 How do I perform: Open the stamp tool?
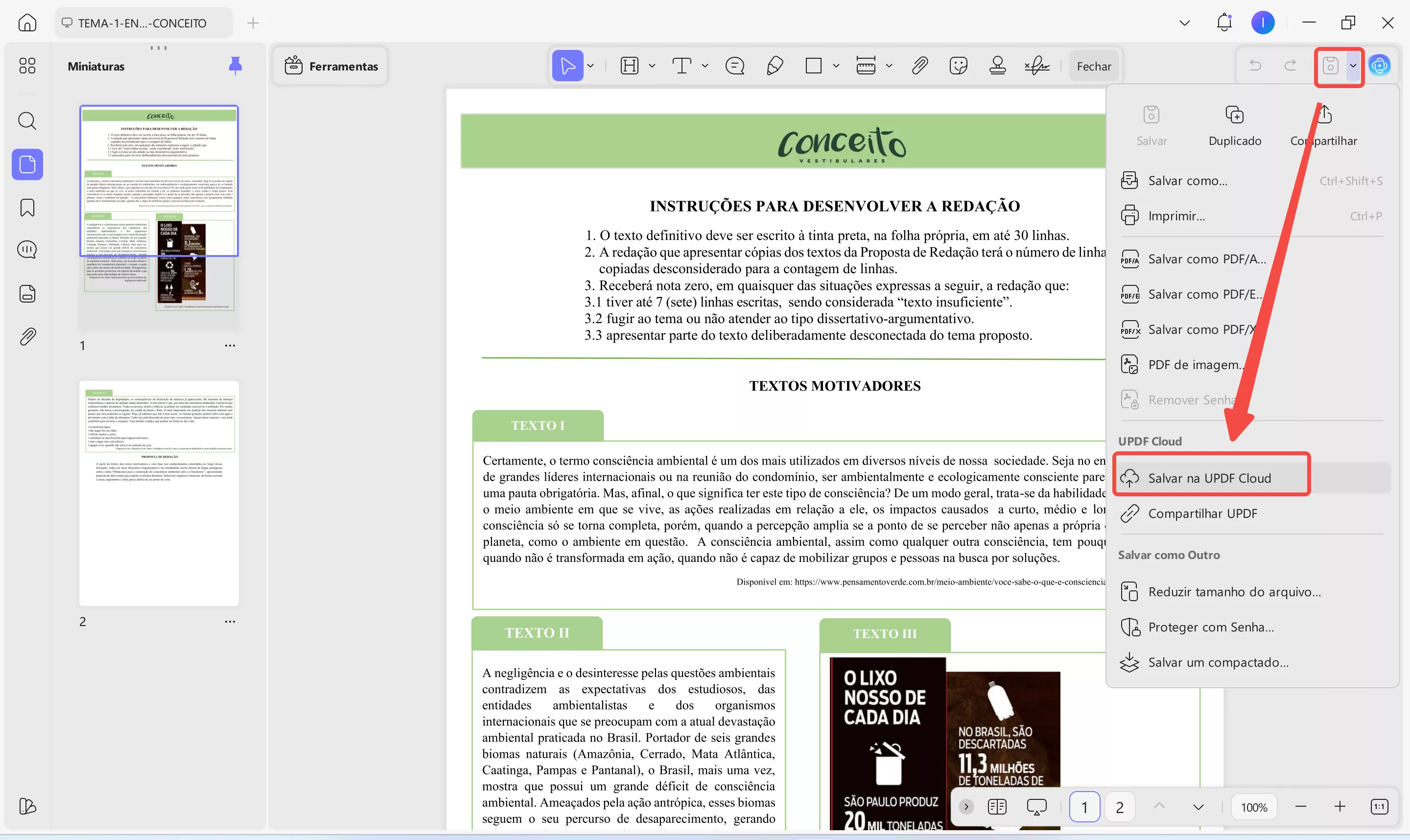pos(997,66)
